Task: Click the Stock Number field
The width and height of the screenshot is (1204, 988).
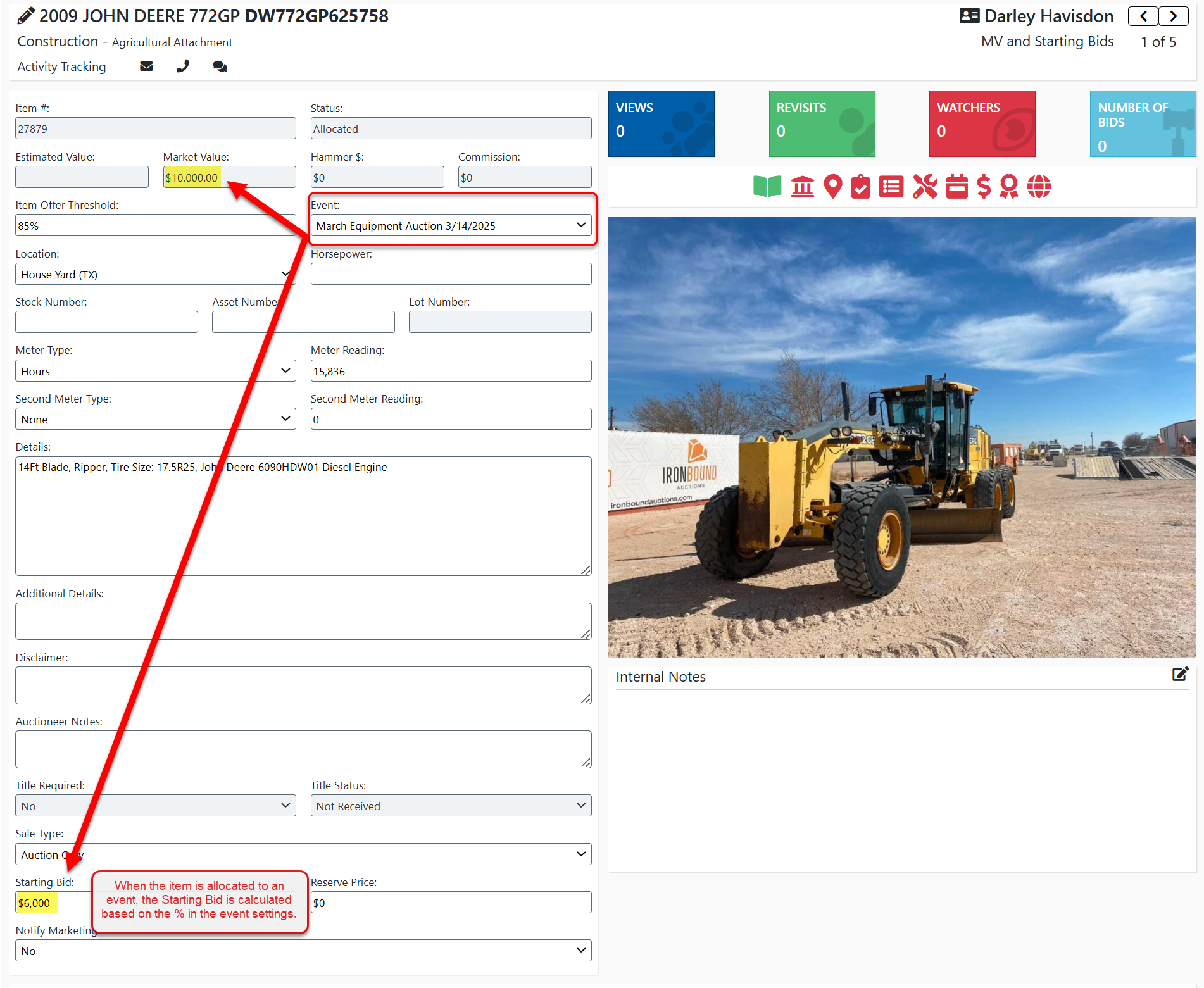Action: tap(106, 322)
